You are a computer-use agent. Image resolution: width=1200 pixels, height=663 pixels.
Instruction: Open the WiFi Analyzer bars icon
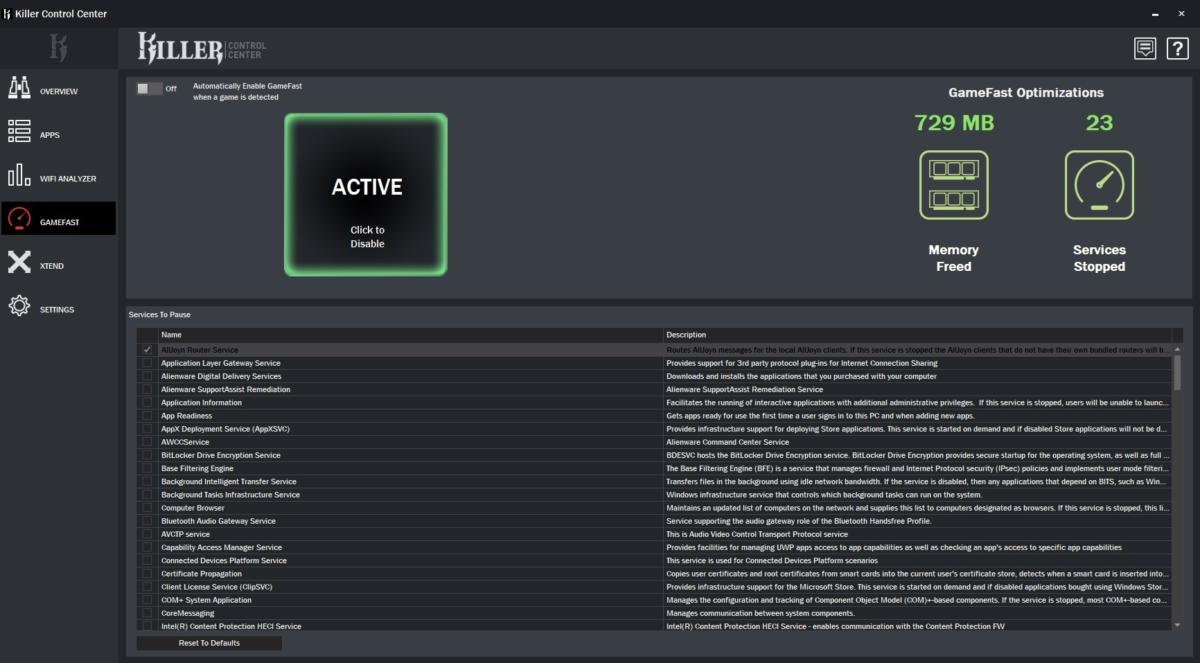click(x=19, y=176)
